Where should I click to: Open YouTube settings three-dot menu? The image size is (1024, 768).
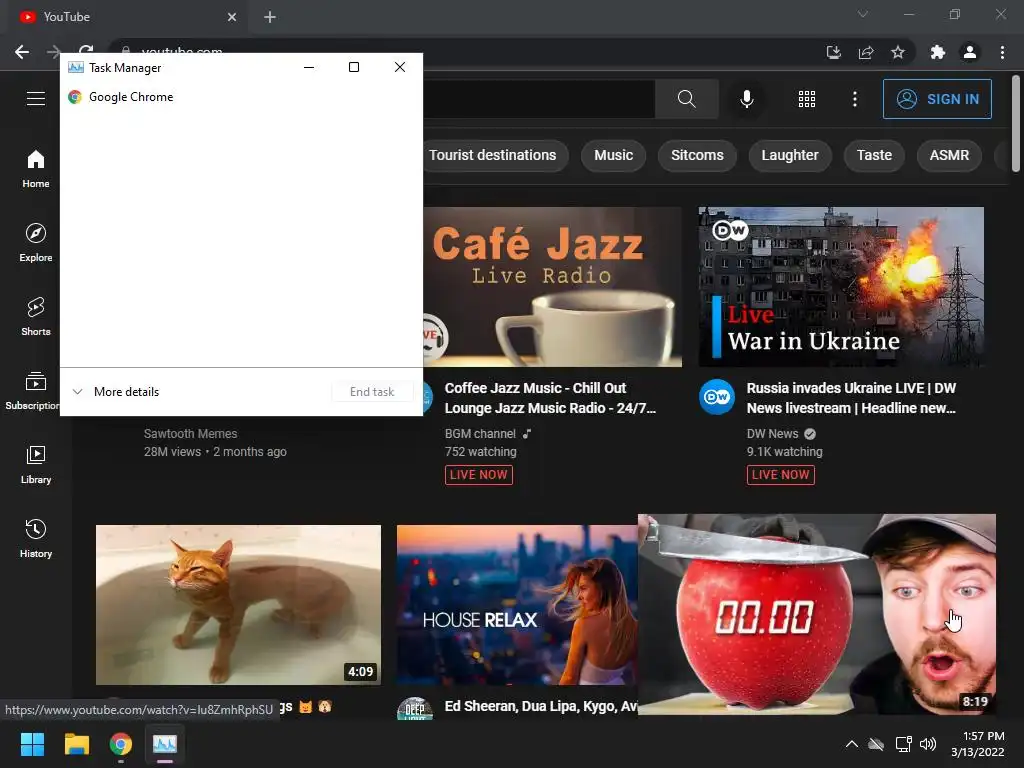tap(854, 99)
